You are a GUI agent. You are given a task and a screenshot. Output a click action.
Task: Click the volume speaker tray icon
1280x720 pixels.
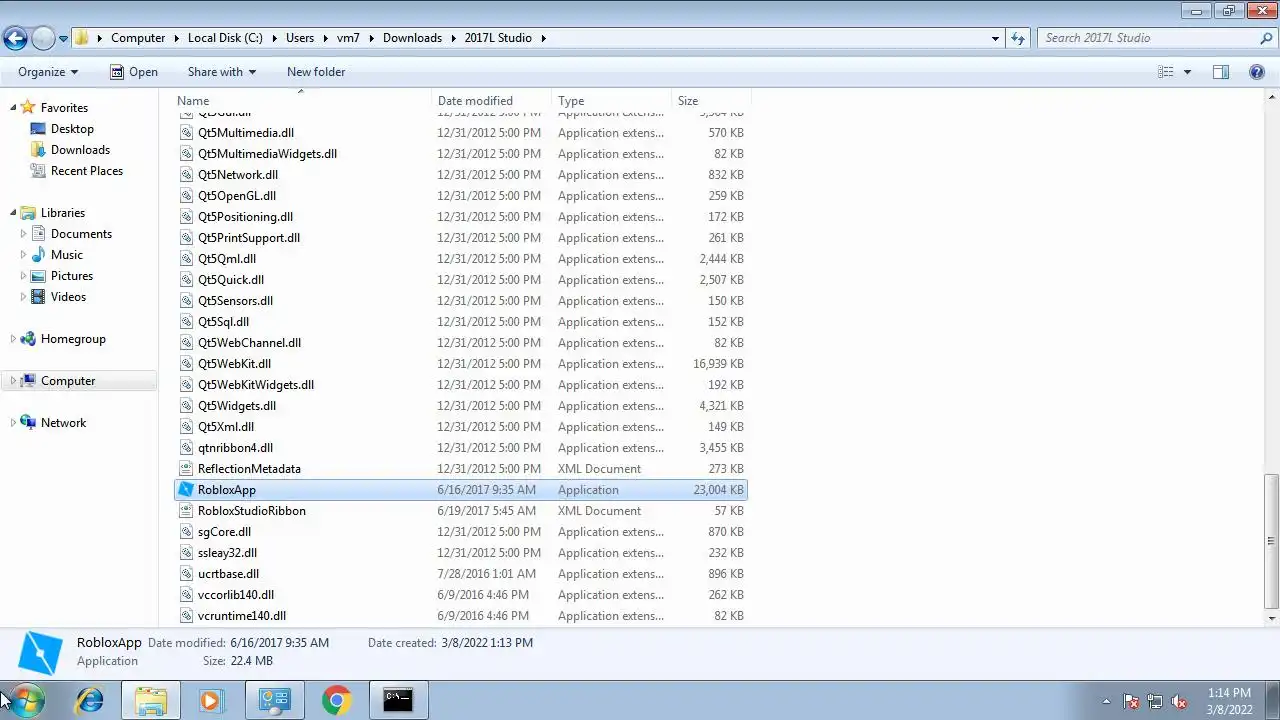pyautogui.click(x=1179, y=702)
